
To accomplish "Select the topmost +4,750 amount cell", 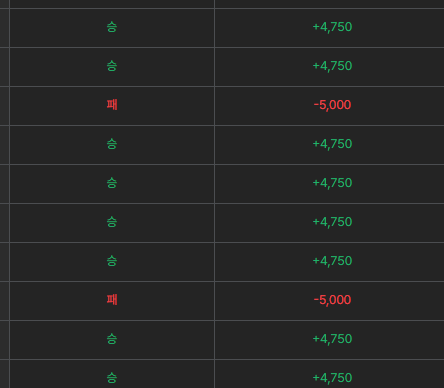I will click(332, 27).
